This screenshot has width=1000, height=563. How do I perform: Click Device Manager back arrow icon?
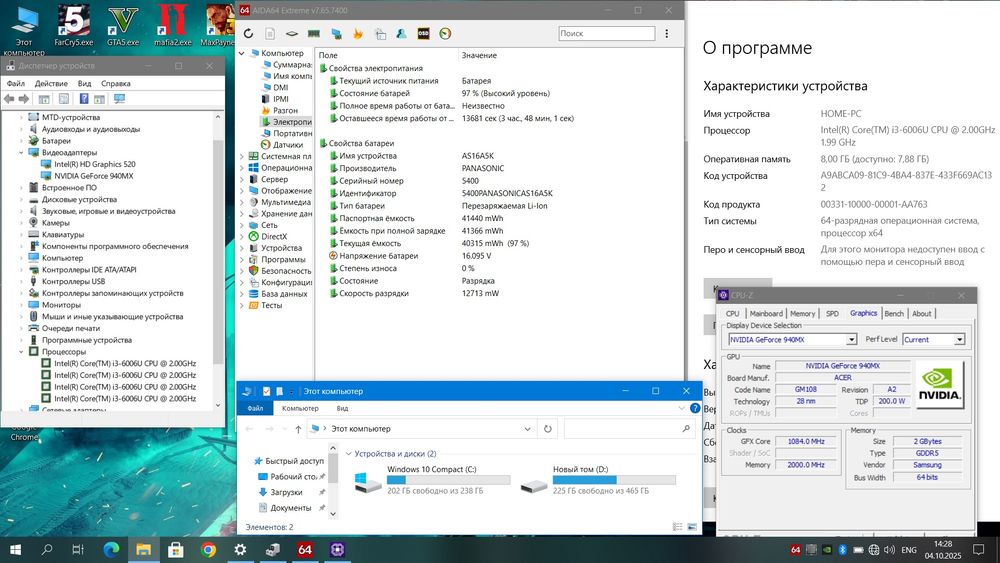9,99
